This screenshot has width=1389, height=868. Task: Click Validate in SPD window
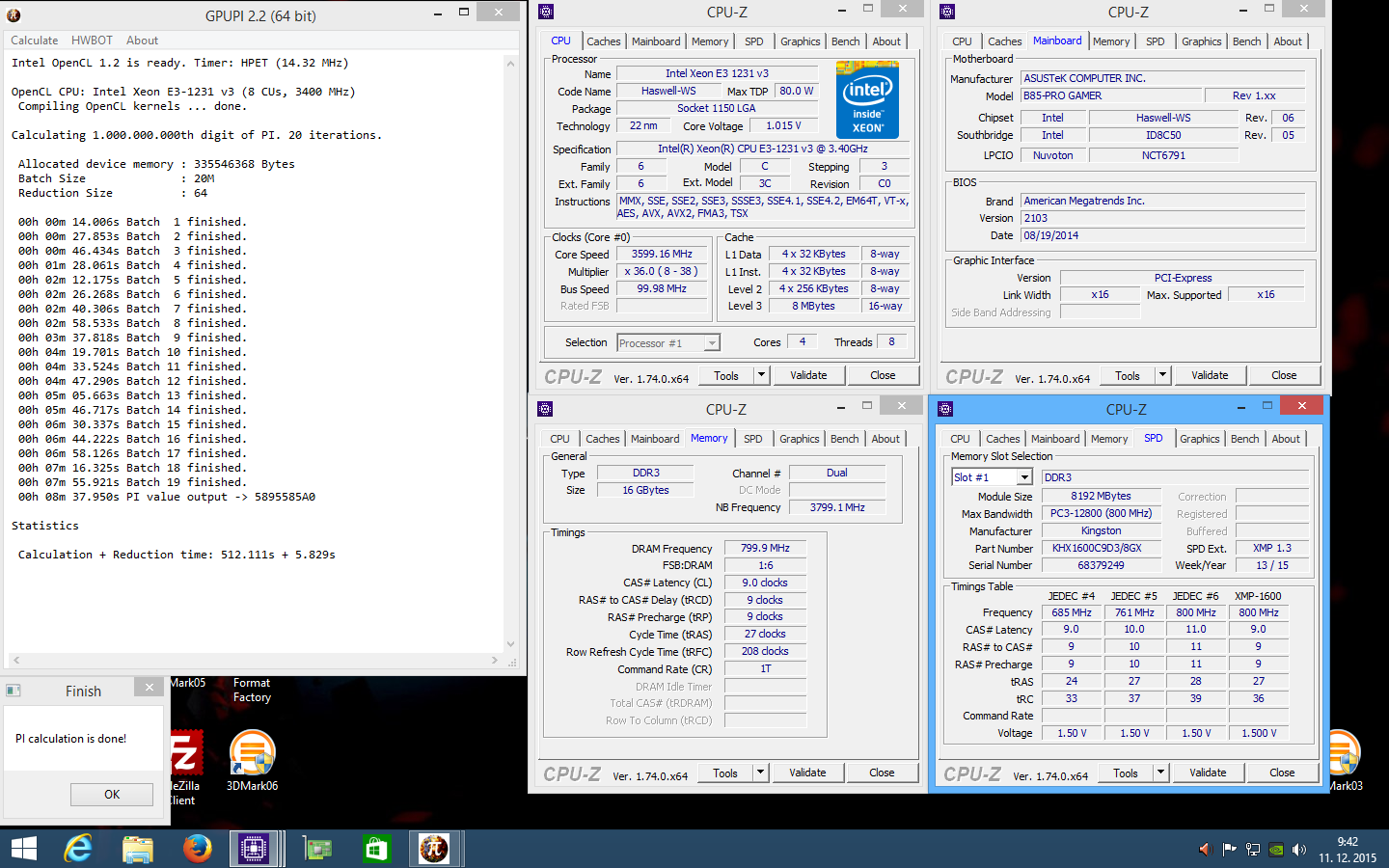coord(1208,773)
